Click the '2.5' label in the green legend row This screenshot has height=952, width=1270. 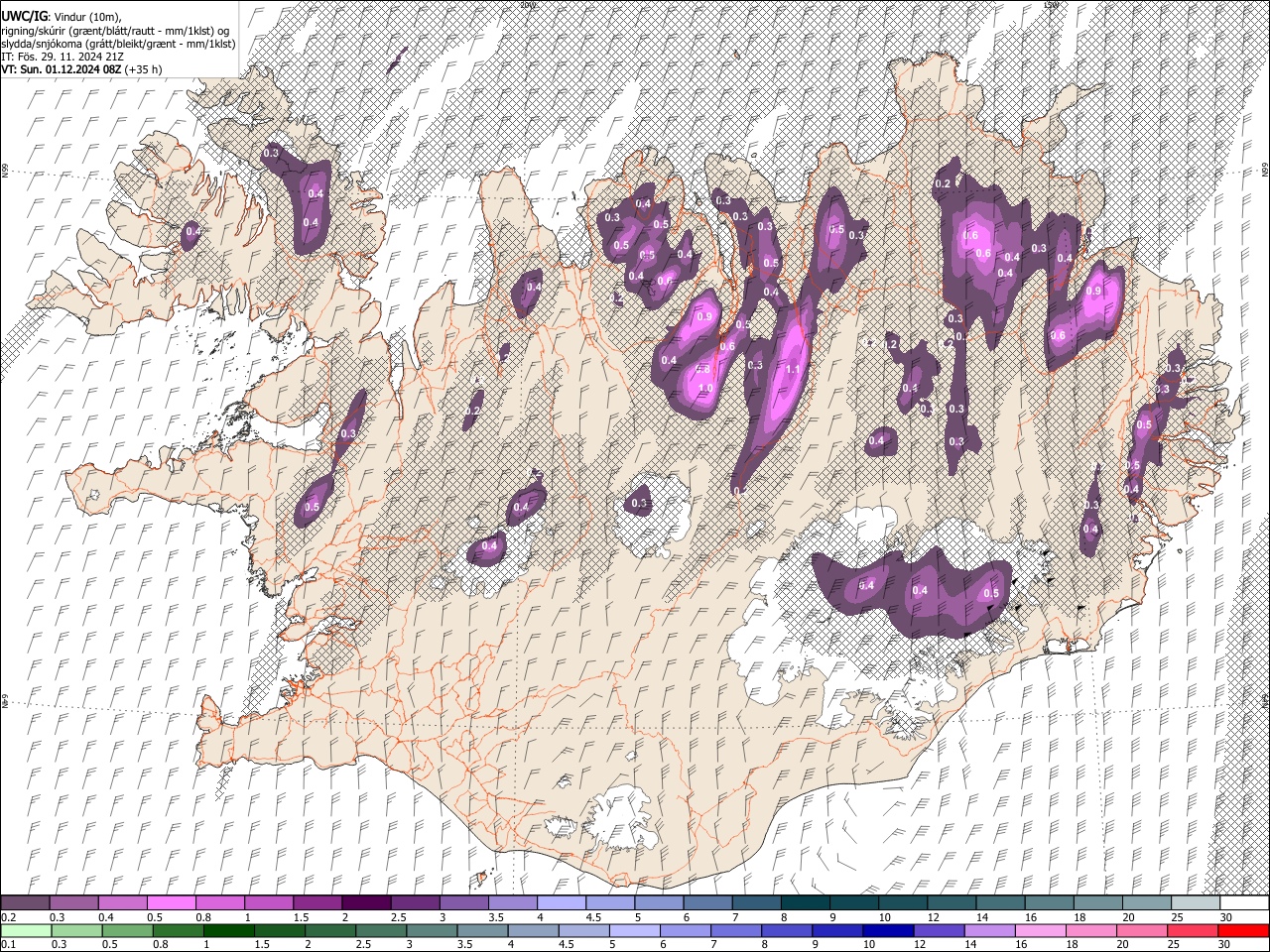pos(361,945)
